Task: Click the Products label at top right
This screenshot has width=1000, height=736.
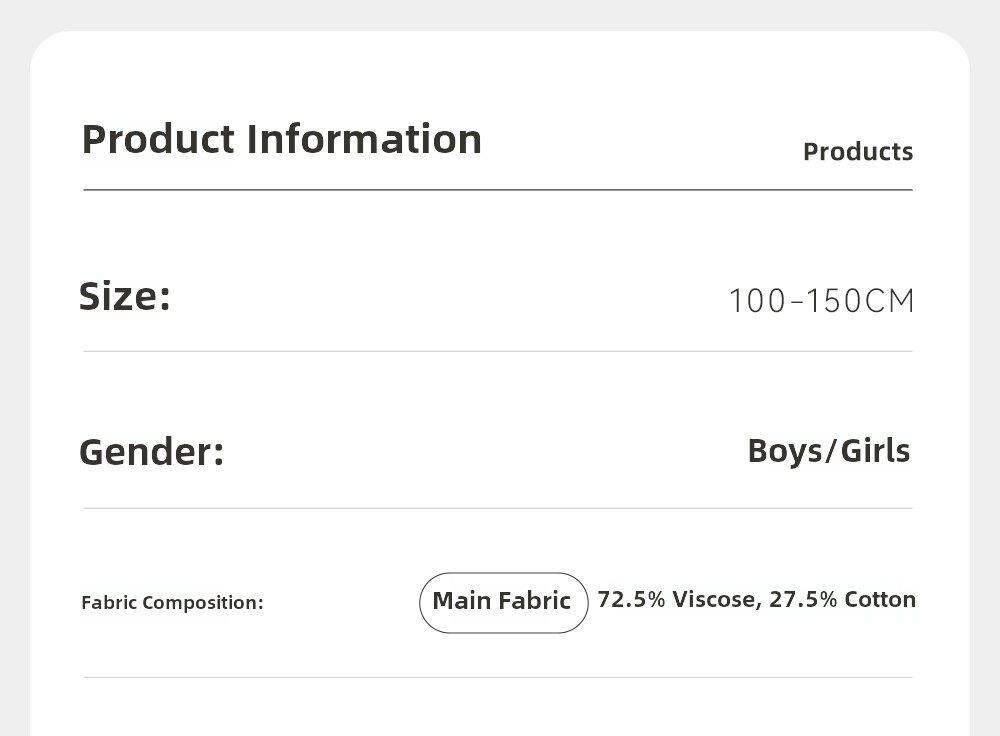Action: pos(858,152)
